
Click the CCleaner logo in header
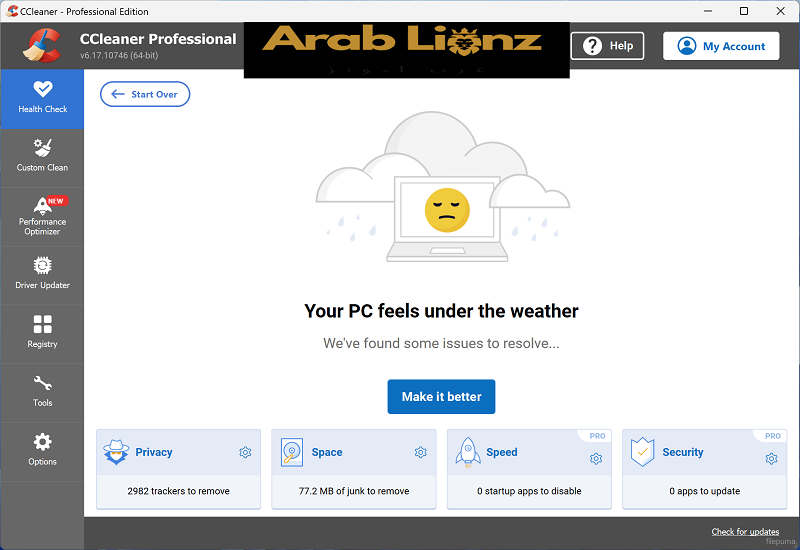42,45
